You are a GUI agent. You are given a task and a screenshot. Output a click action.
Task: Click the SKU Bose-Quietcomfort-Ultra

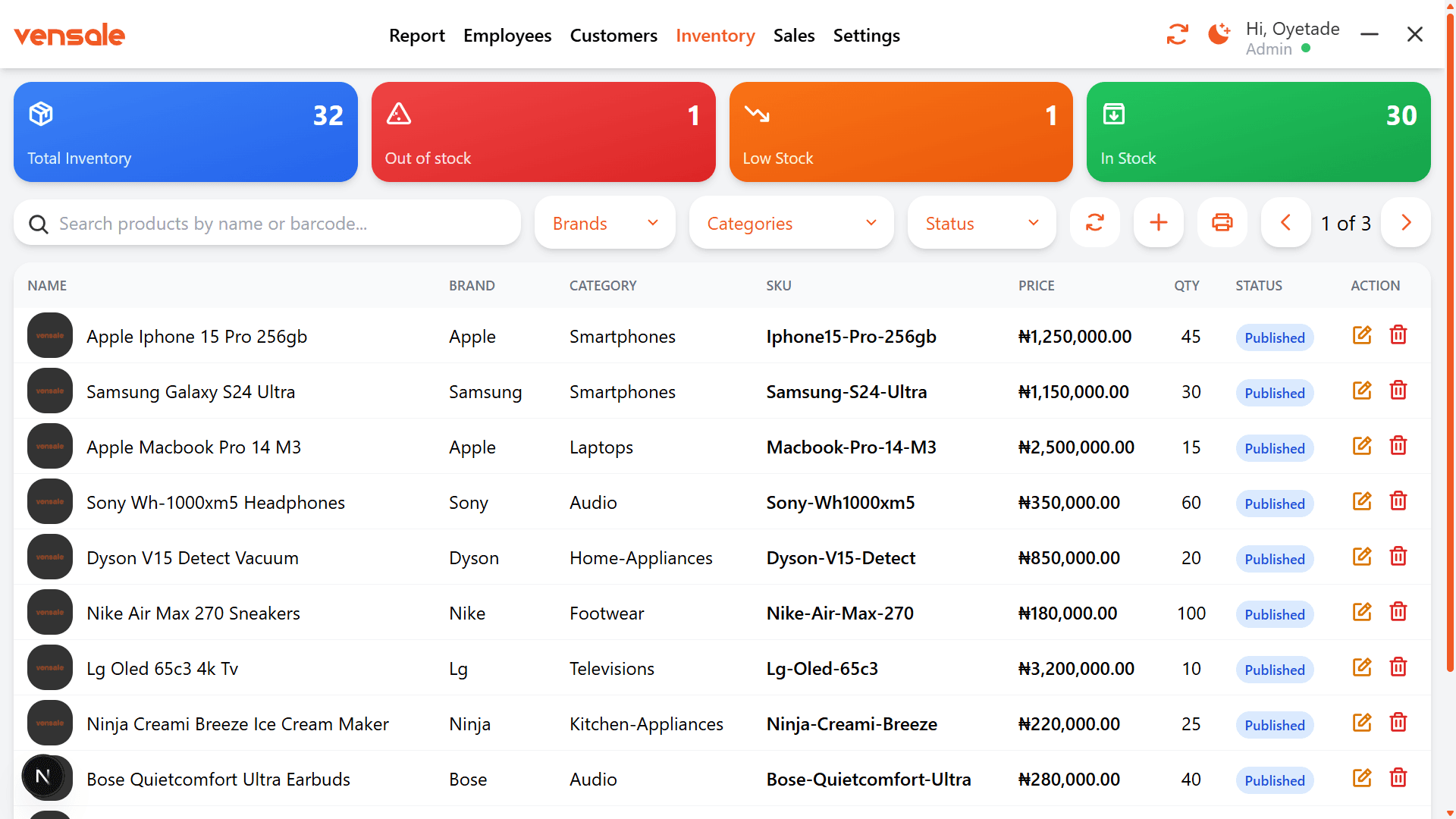coord(868,780)
